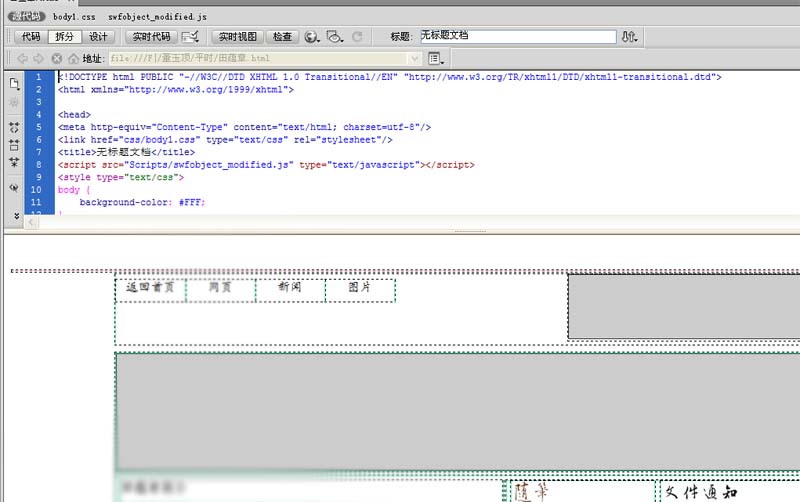Click the 标题 title input field

point(518,36)
